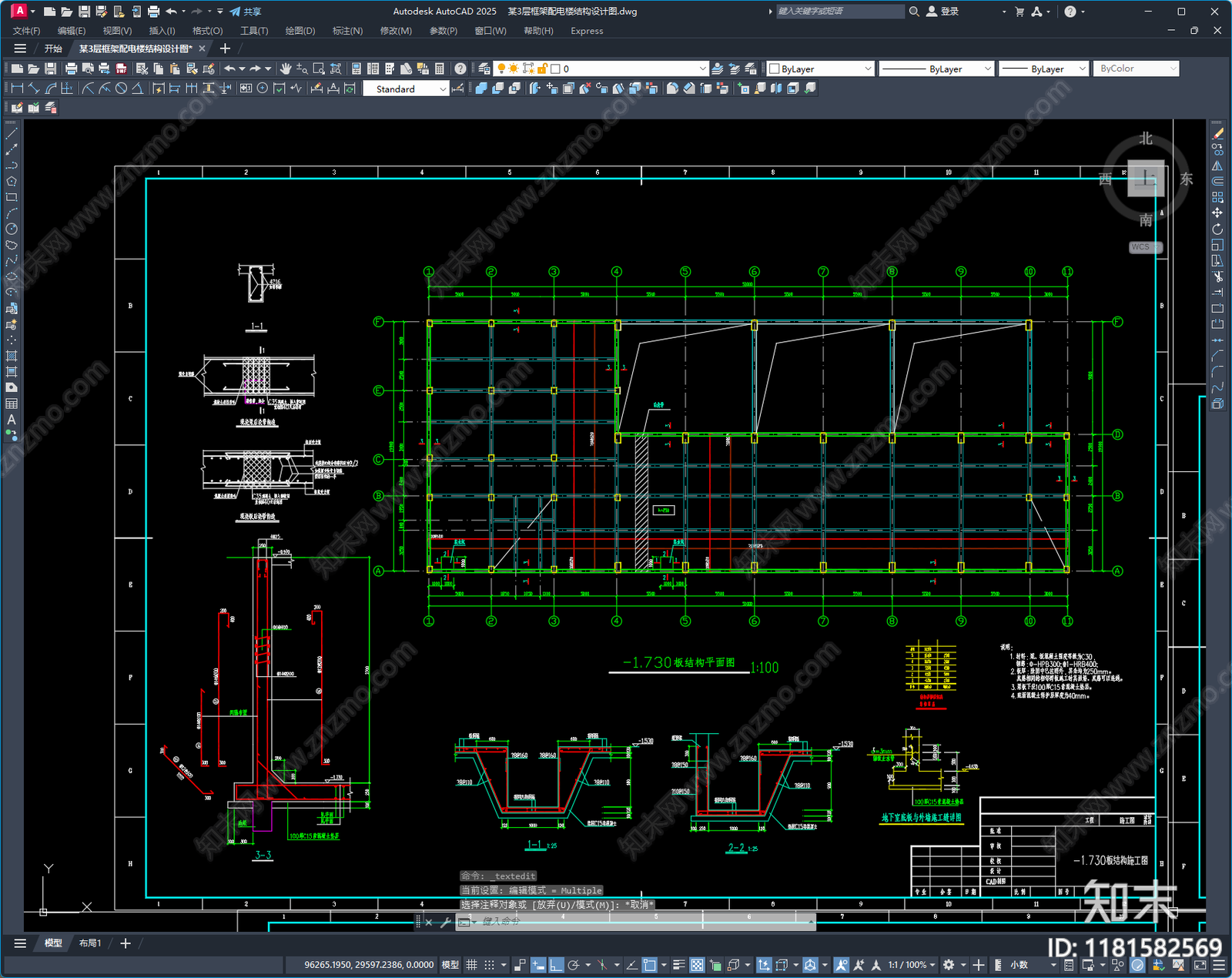Click the Erase tool in modify toolbar
The width and height of the screenshot is (1232, 978).
click(x=1217, y=134)
